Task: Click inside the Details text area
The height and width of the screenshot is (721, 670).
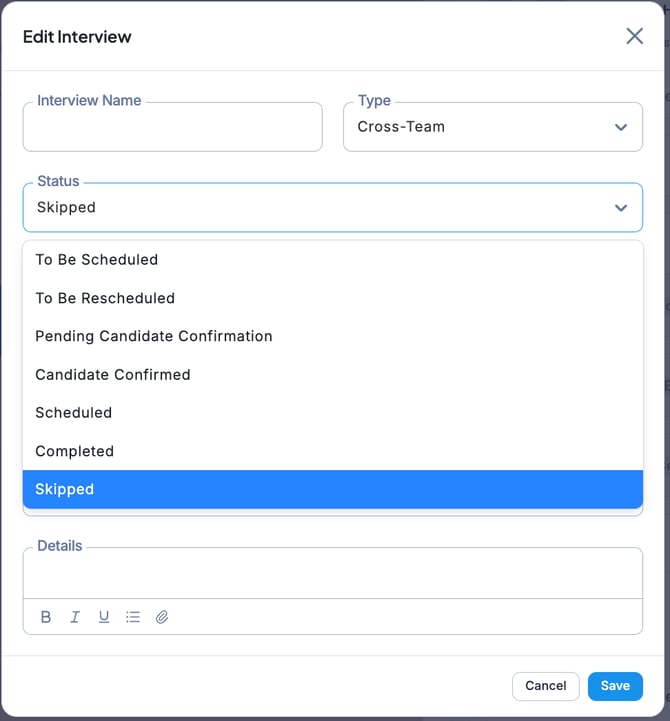Action: (332, 574)
